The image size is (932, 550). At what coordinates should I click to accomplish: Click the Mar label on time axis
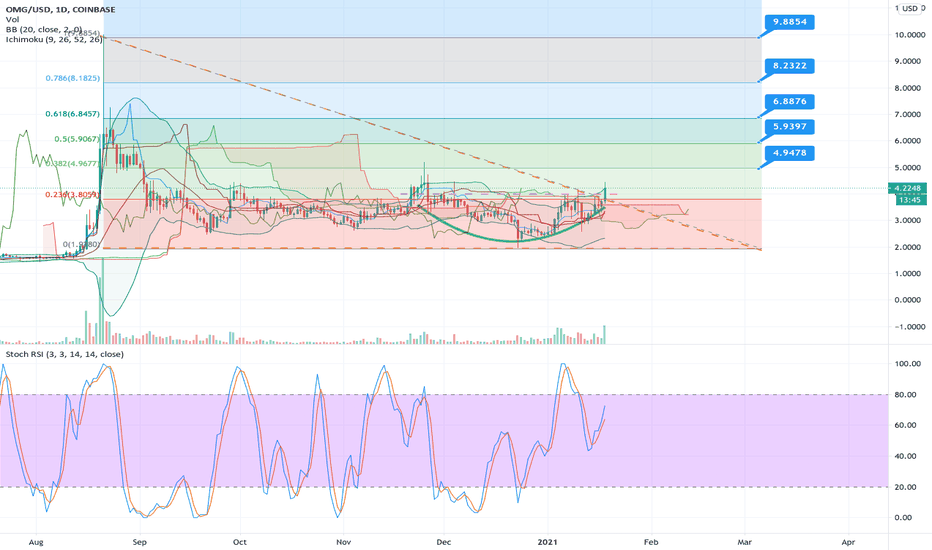pyautogui.click(x=745, y=542)
